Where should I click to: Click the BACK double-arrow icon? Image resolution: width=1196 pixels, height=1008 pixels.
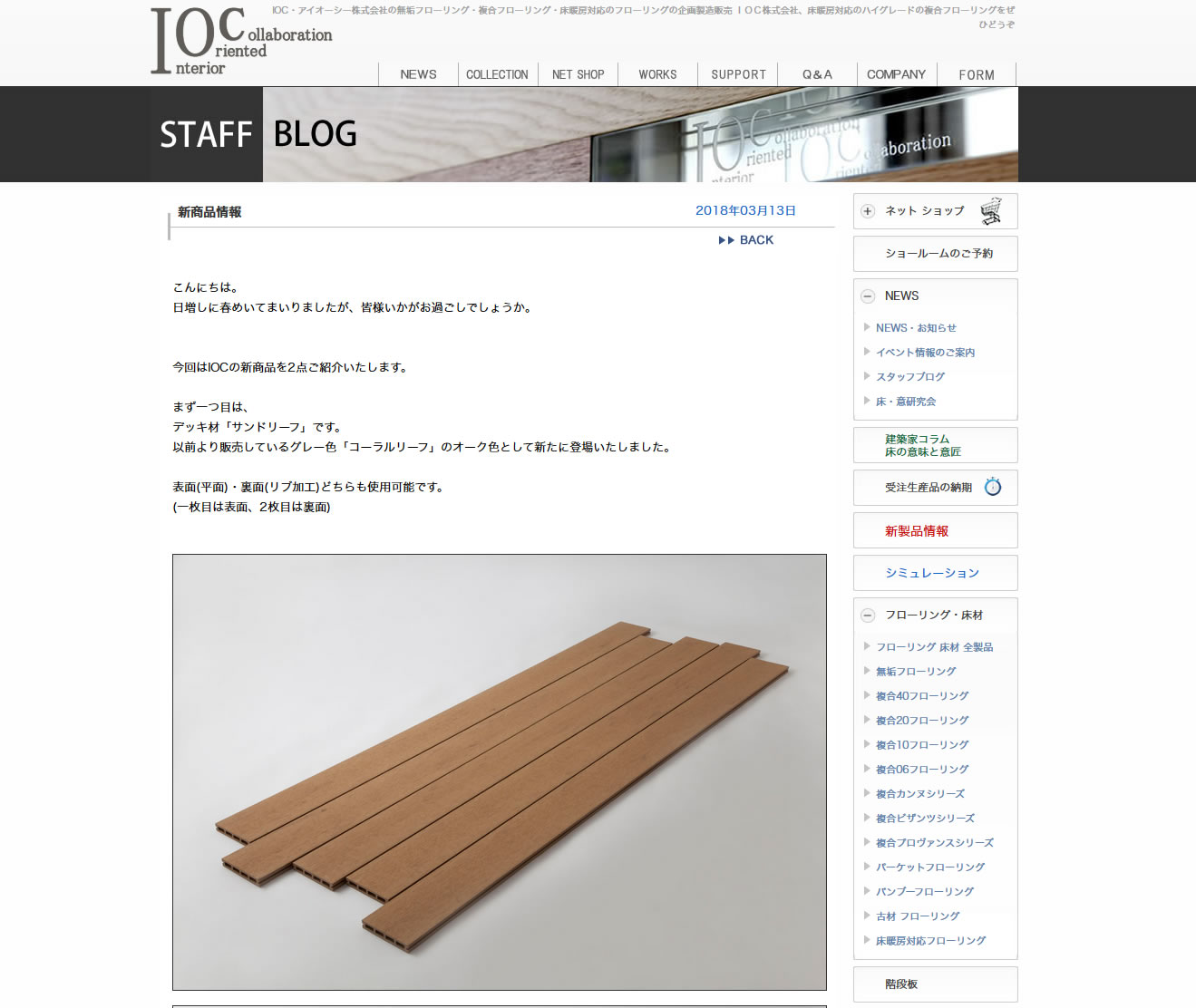click(x=726, y=240)
